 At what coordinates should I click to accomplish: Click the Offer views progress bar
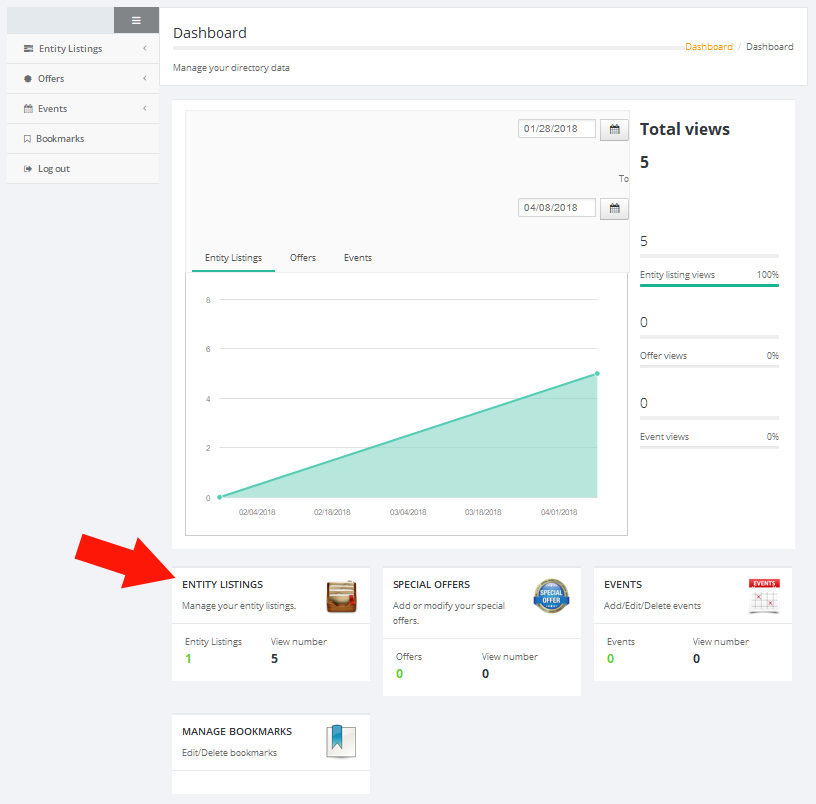(x=709, y=367)
